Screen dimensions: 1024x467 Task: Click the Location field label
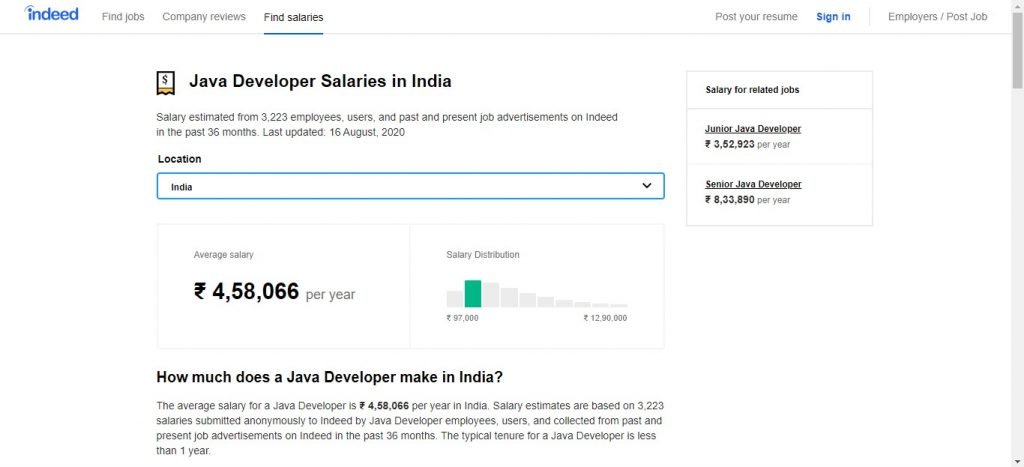tap(180, 159)
